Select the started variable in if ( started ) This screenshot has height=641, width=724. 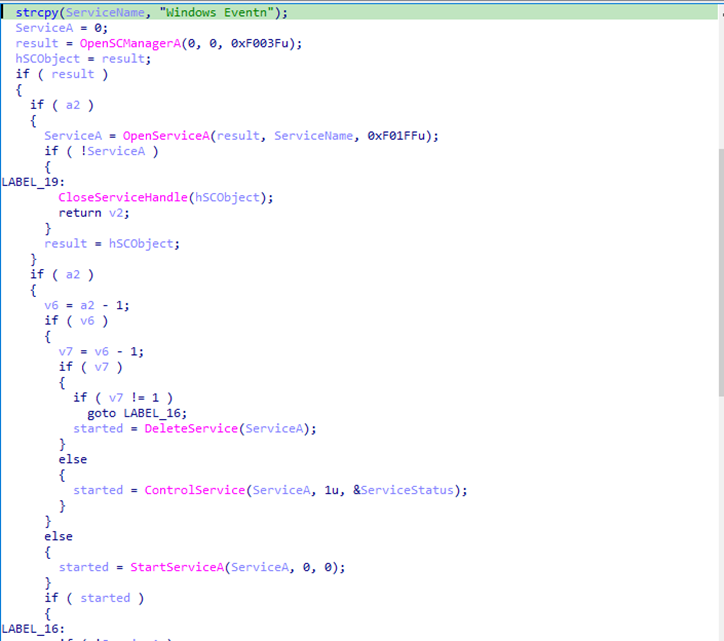click(x=106, y=598)
